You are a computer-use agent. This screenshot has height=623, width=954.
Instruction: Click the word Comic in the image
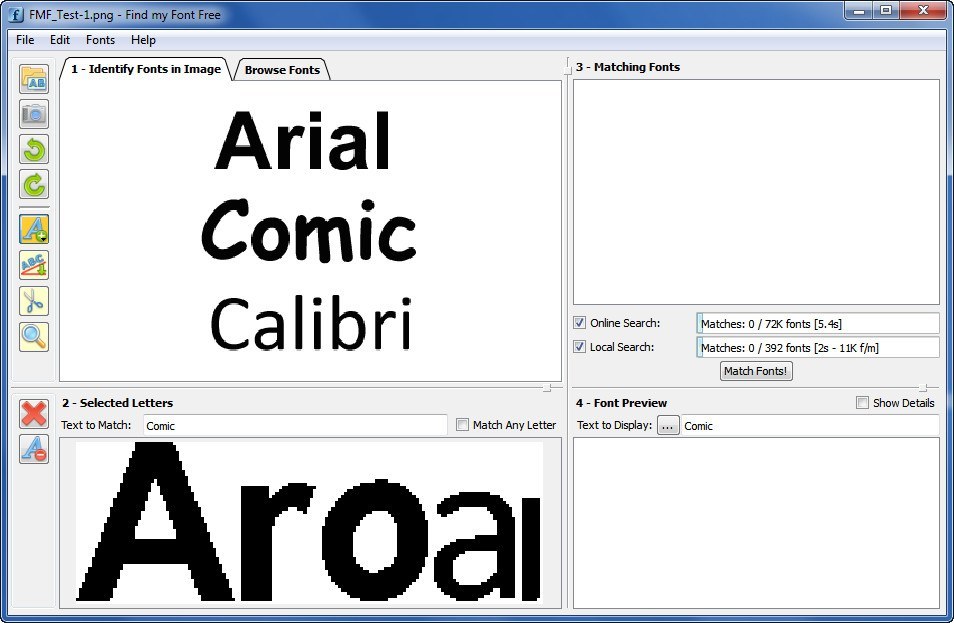click(308, 231)
